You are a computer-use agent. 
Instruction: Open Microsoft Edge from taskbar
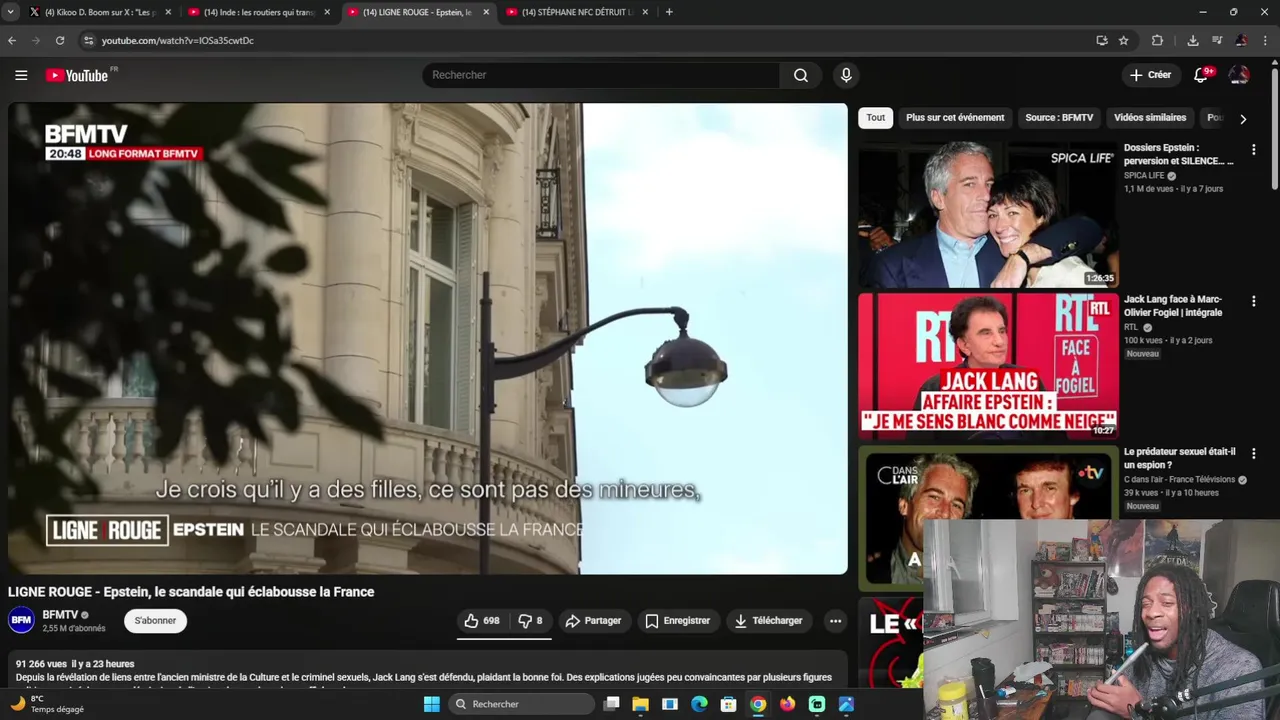click(699, 704)
